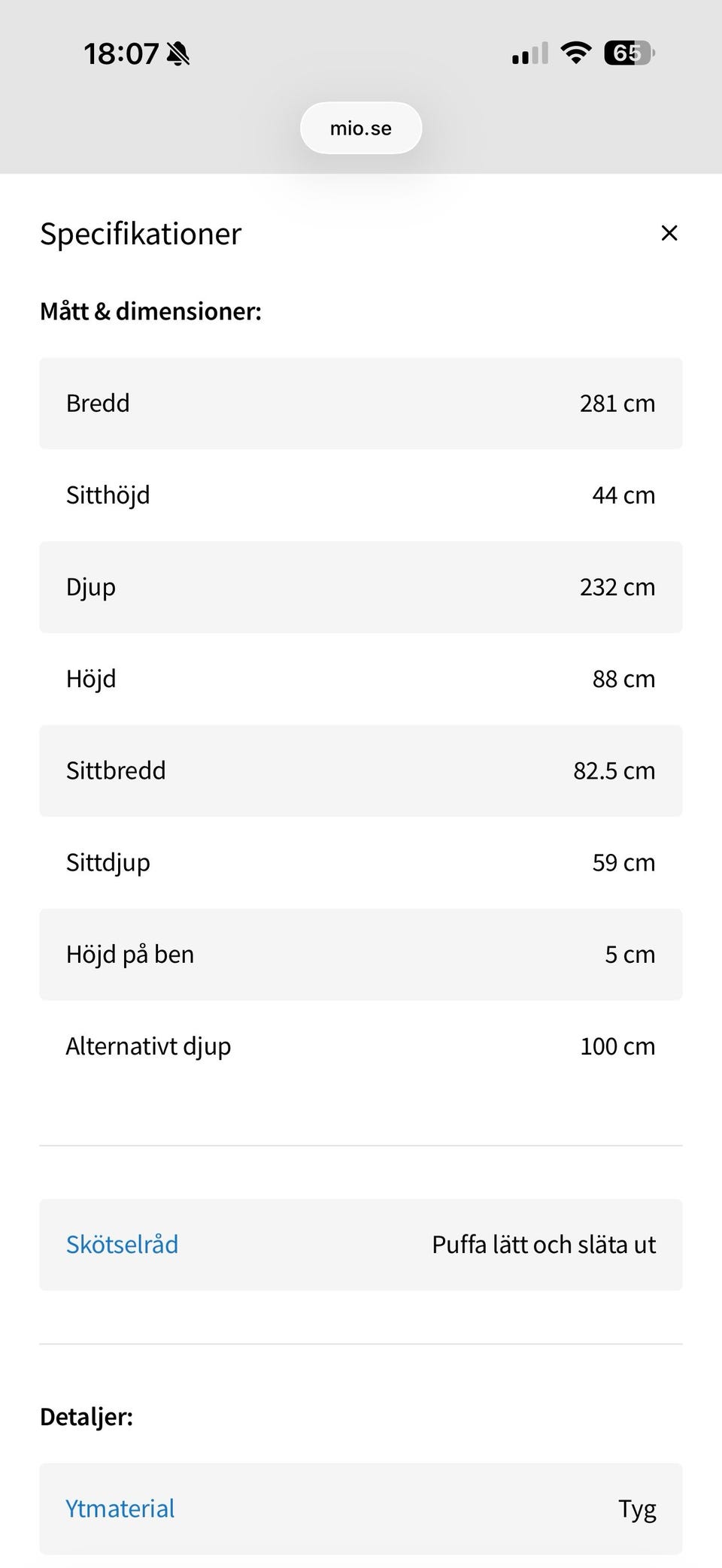Select the Alternativt djup row
The height and width of the screenshot is (1568, 722).
[x=361, y=1046]
